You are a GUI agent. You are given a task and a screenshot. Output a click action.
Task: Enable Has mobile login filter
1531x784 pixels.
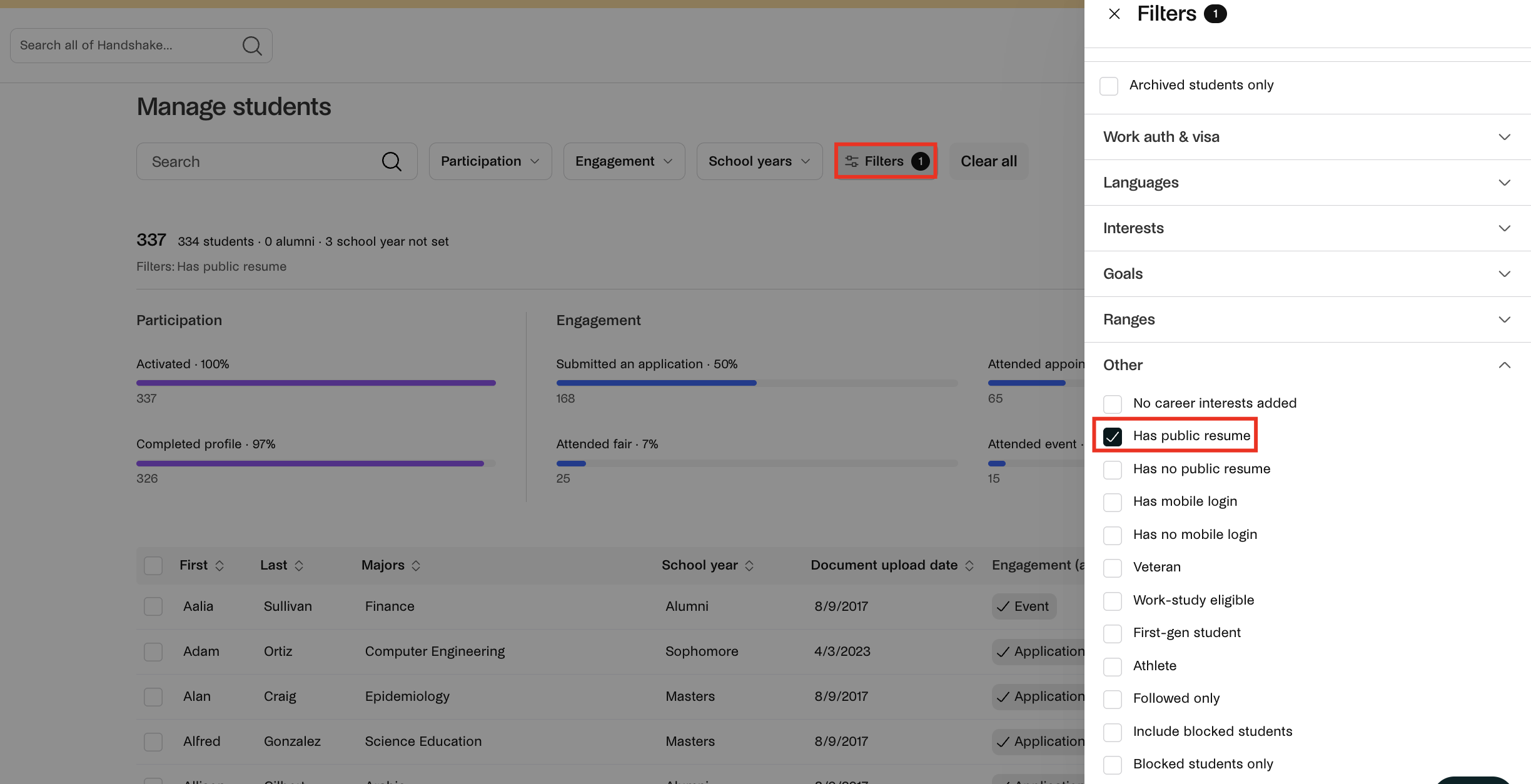pyautogui.click(x=1113, y=502)
